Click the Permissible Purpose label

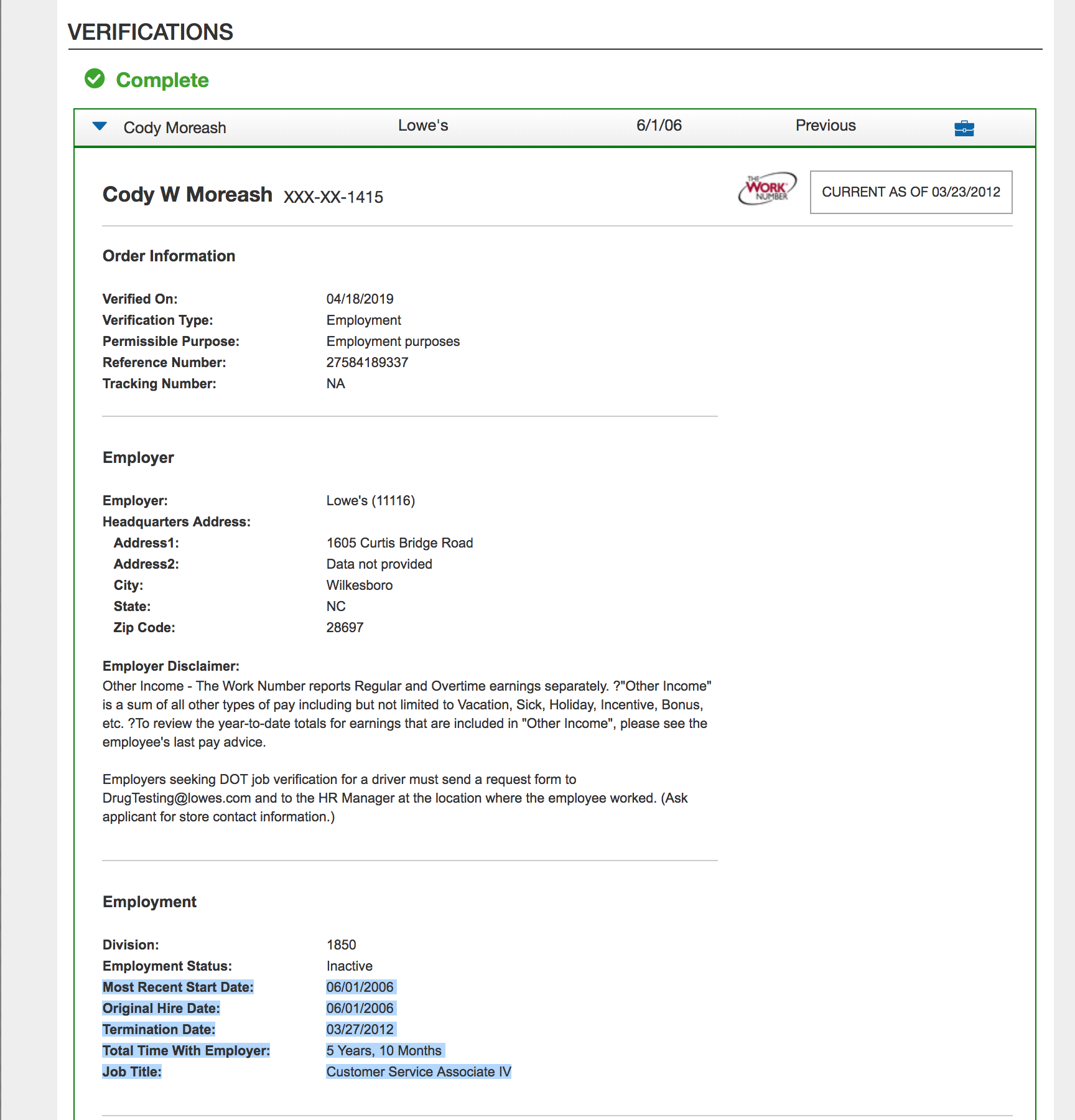(170, 342)
